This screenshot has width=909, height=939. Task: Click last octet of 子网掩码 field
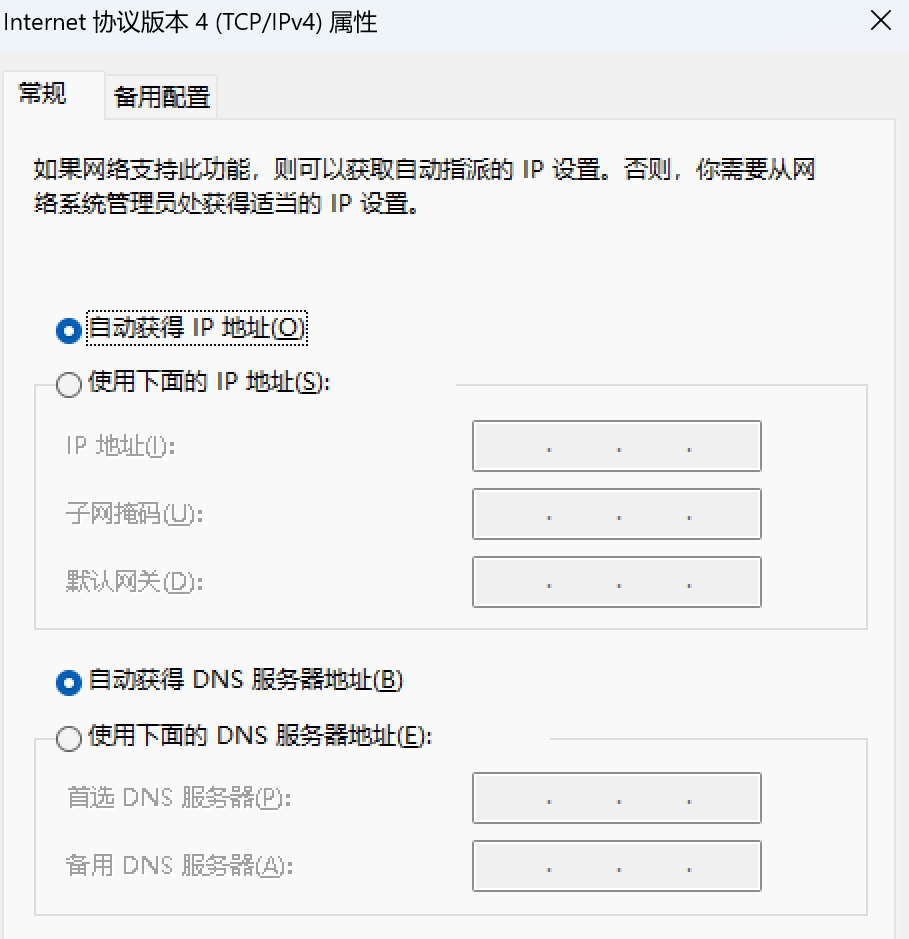(x=725, y=514)
